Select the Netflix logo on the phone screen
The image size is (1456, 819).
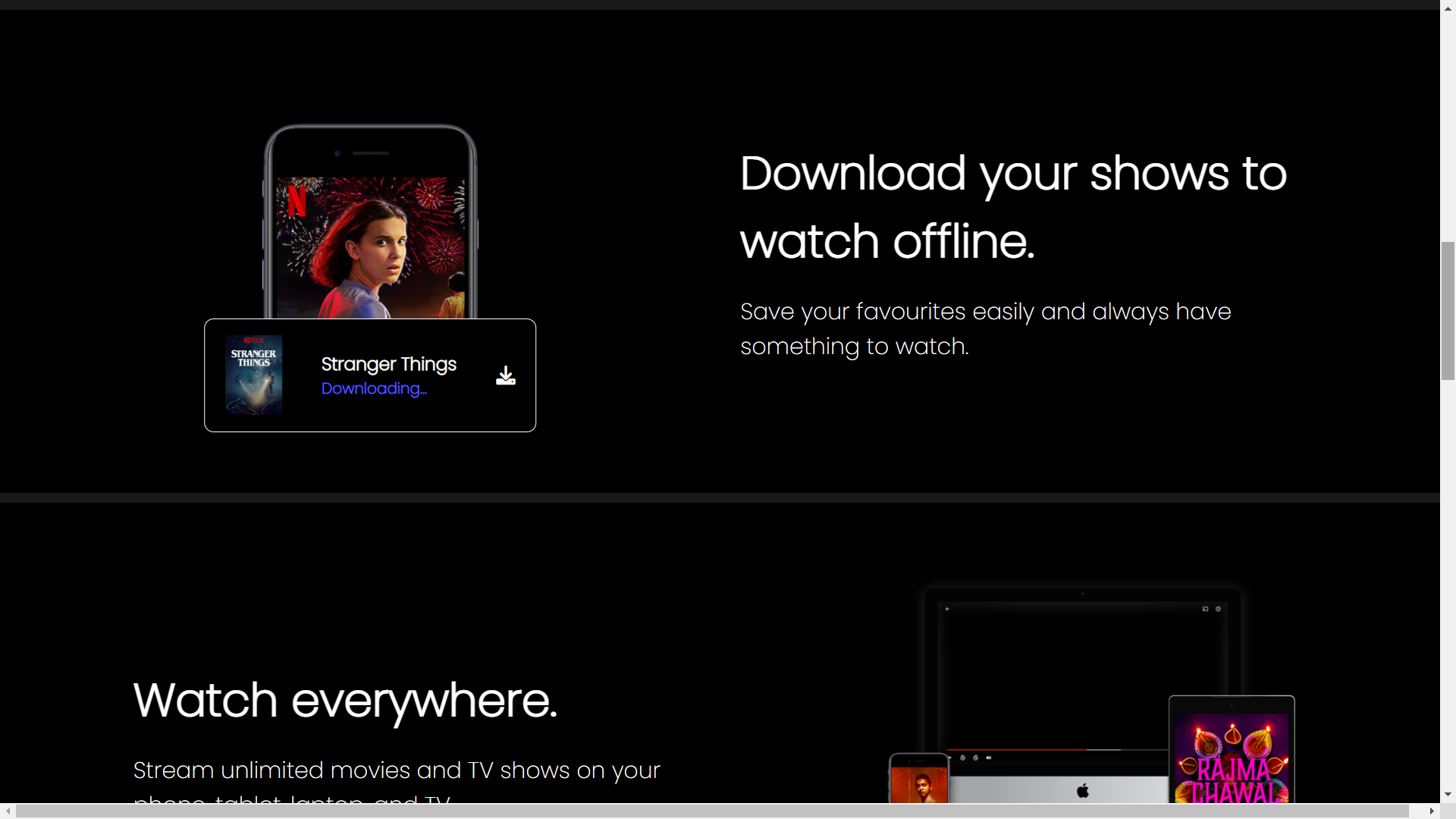[297, 202]
